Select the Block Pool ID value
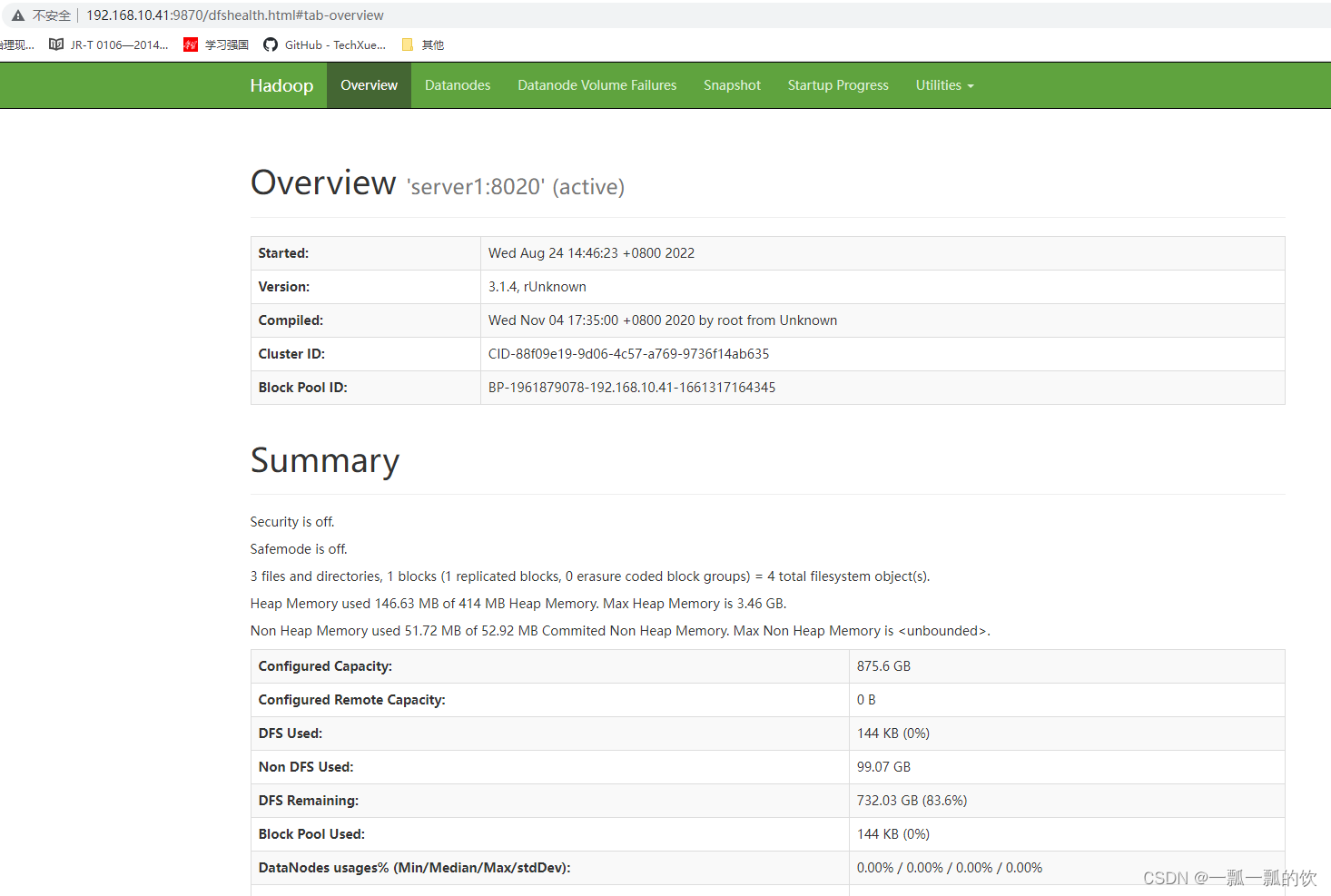 pyautogui.click(x=632, y=388)
